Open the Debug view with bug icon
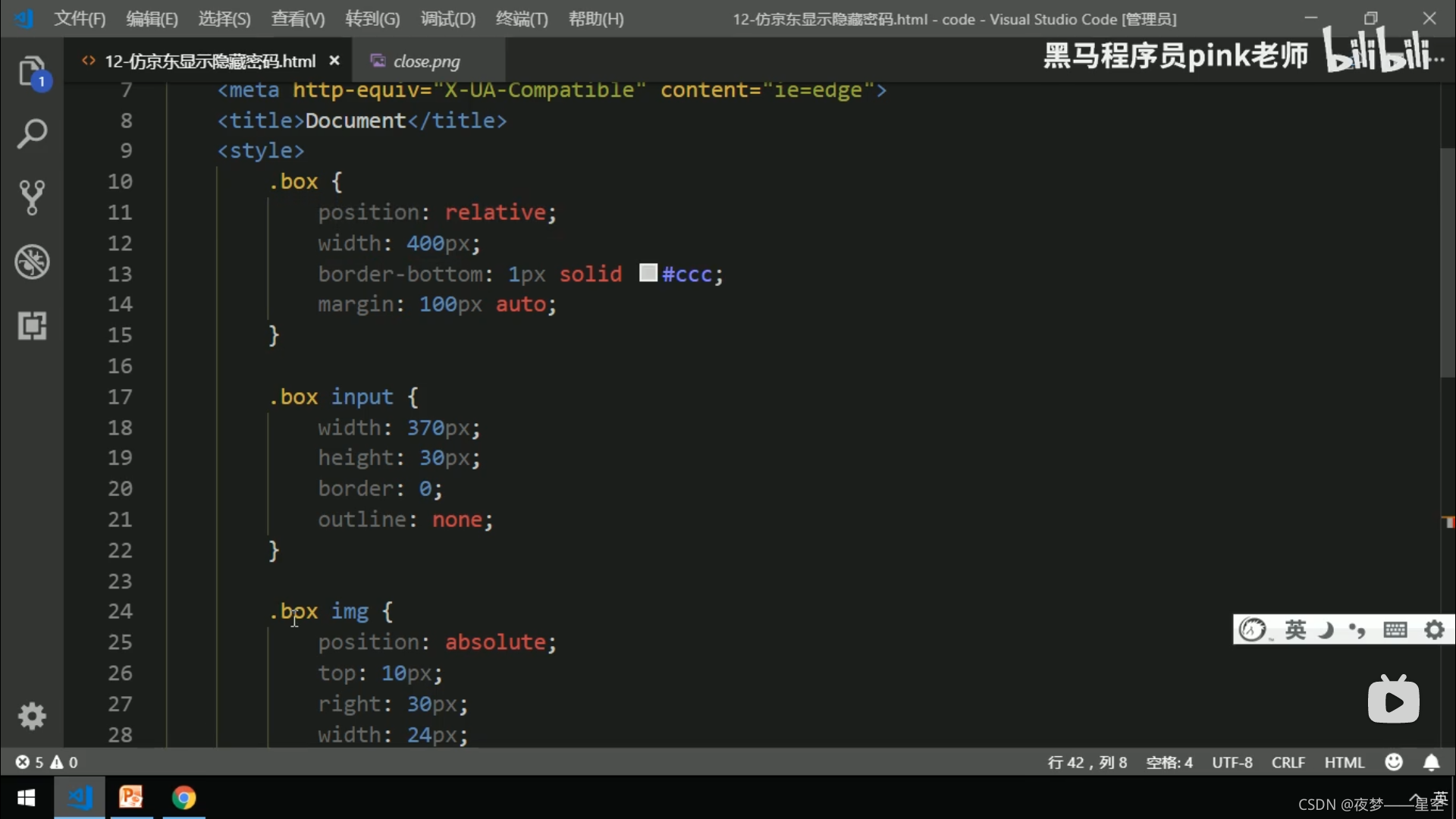 pyautogui.click(x=32, y=262)
